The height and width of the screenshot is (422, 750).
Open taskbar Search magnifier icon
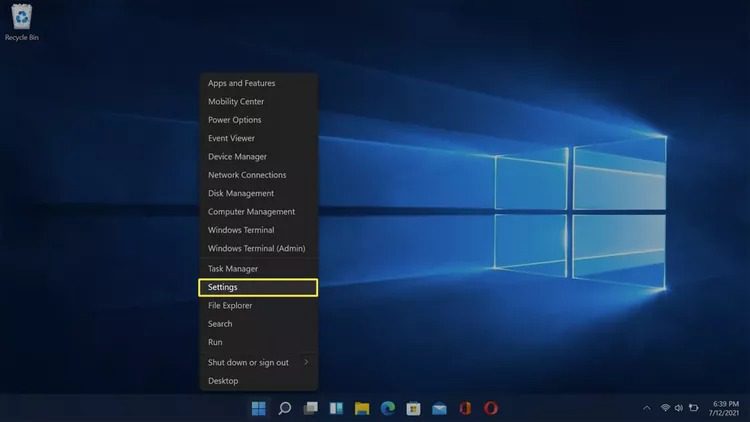pos(285,408)
